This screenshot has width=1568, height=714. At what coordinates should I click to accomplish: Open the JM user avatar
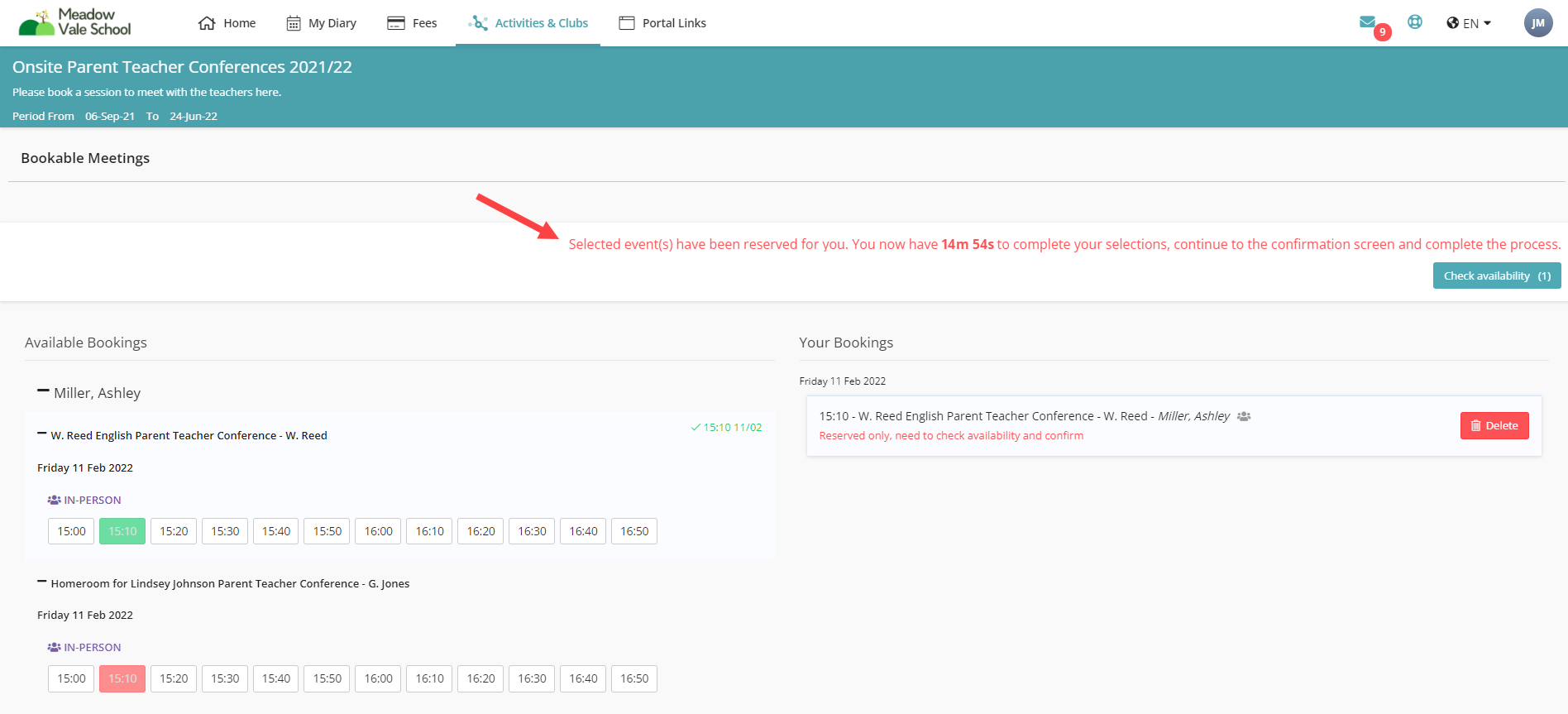point(1537,23)
